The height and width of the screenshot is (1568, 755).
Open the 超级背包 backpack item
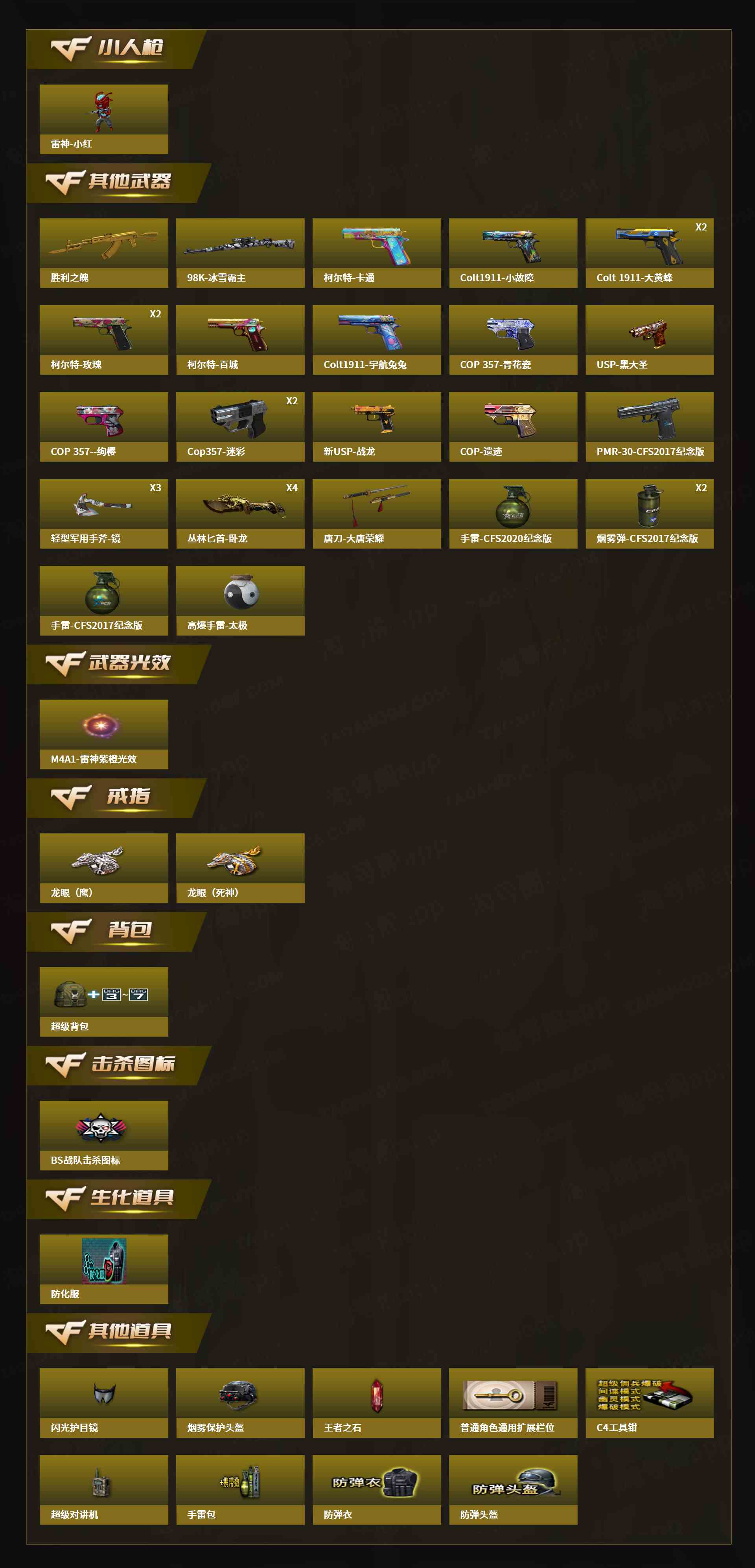pos(103,1001)
